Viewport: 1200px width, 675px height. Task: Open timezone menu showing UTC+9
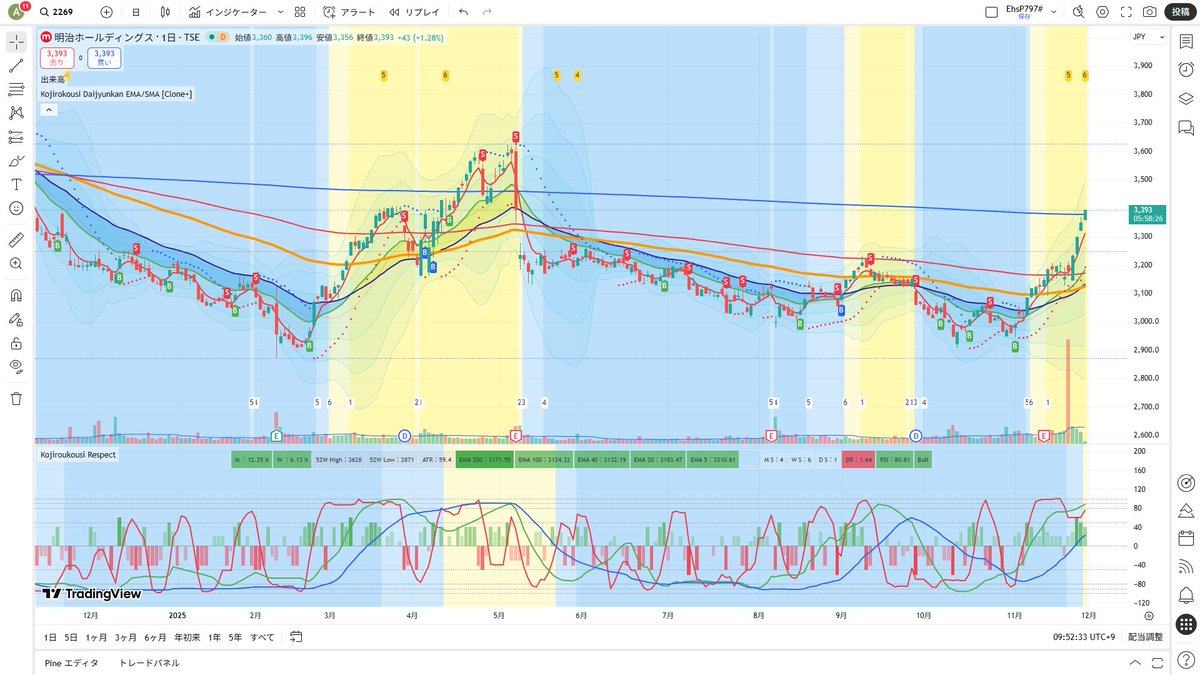click(x=1085, y=637)
